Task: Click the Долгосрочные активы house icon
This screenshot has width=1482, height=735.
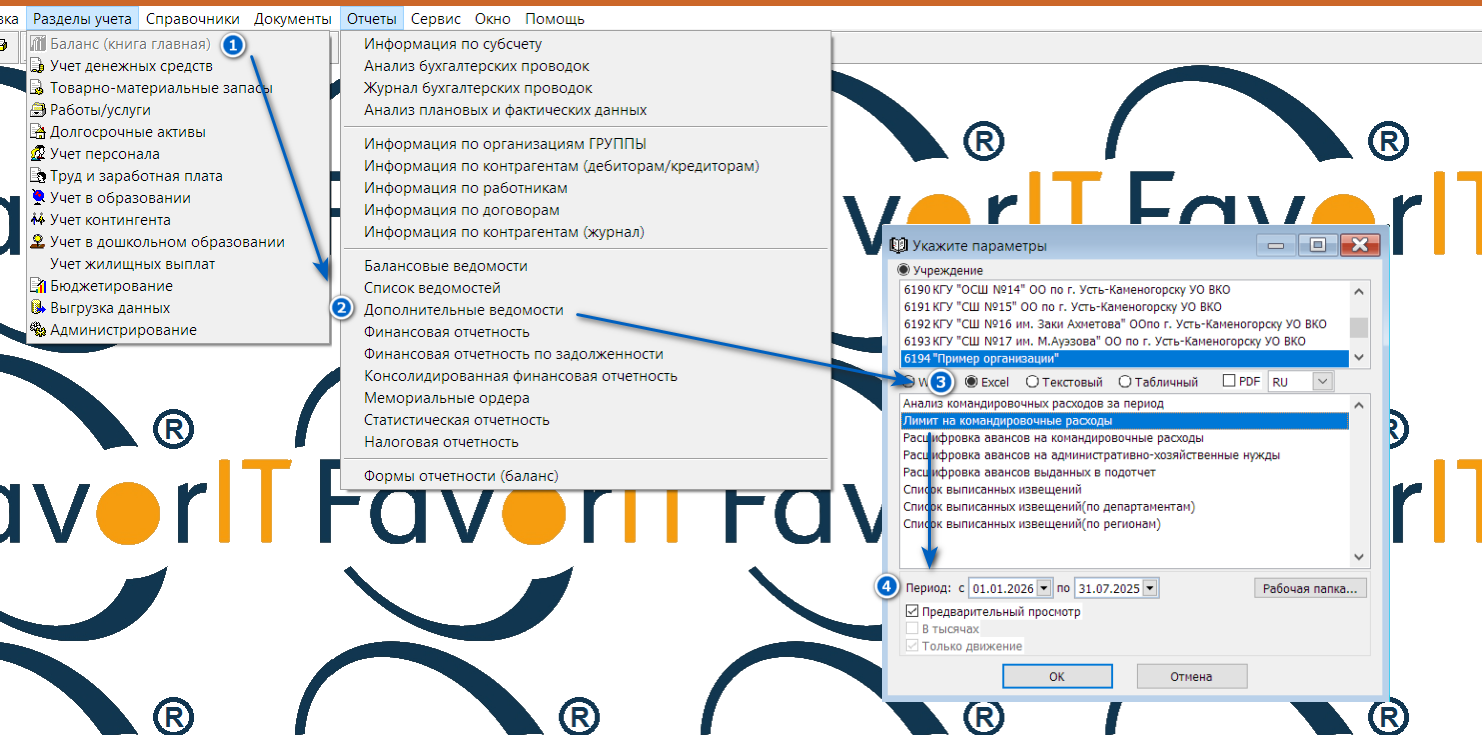Action: [38, 132]
